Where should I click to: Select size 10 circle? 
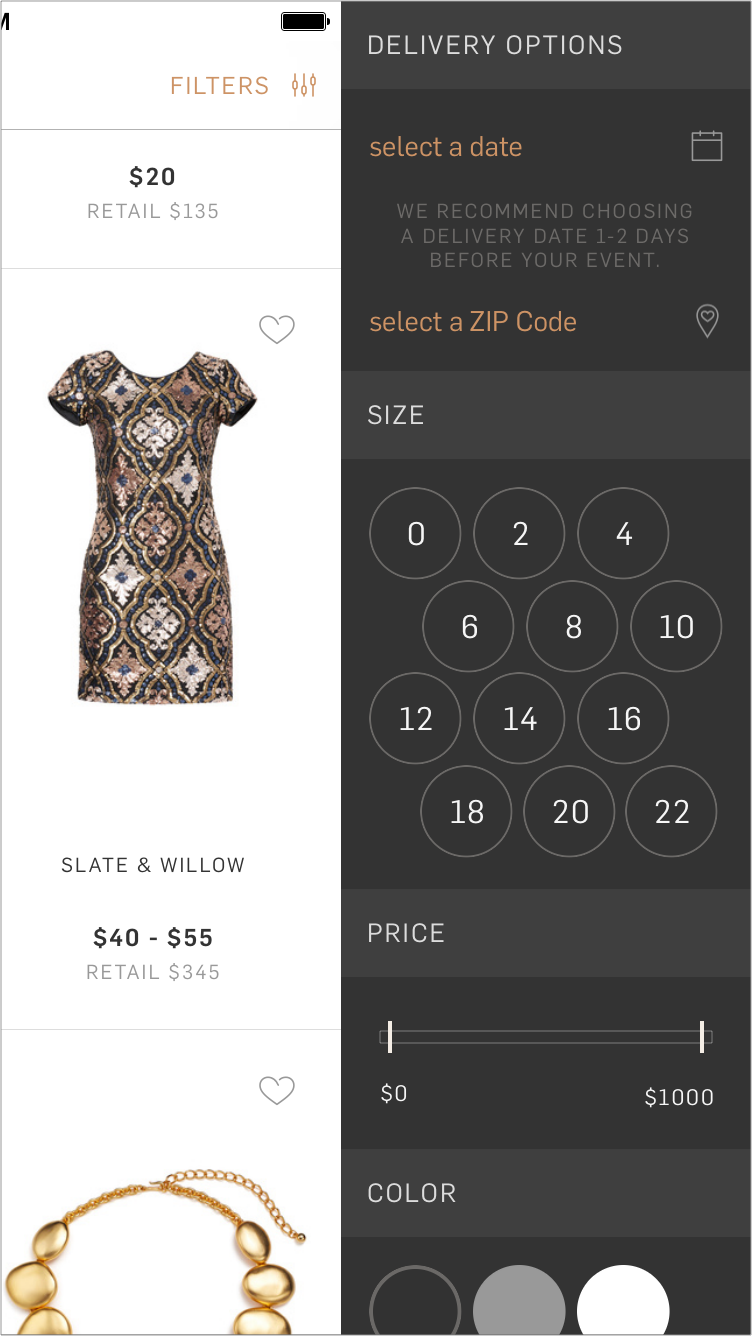pyautogui.click(x=676, y=626)
